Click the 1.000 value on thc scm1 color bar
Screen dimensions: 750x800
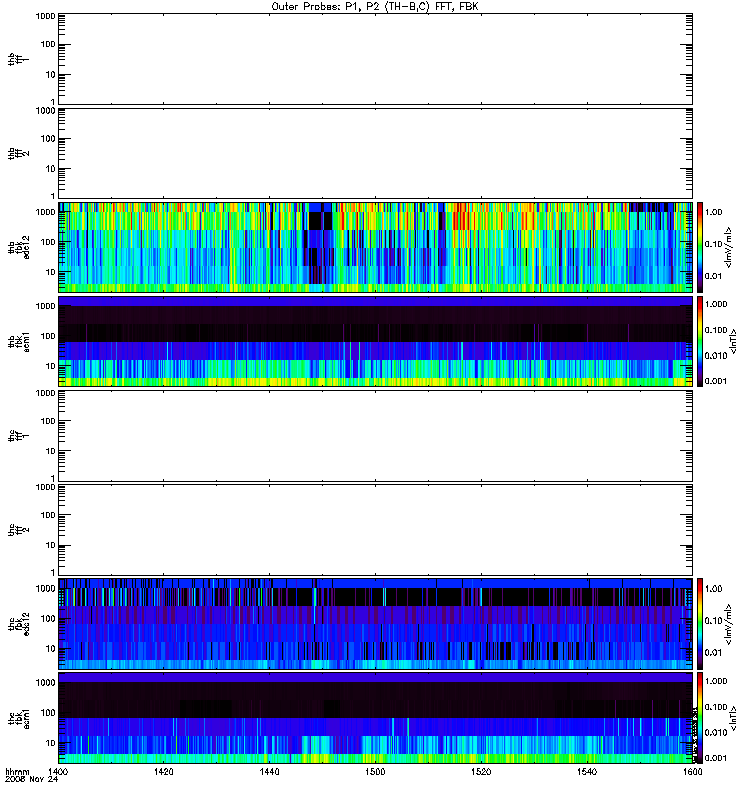tap(716, 681)
